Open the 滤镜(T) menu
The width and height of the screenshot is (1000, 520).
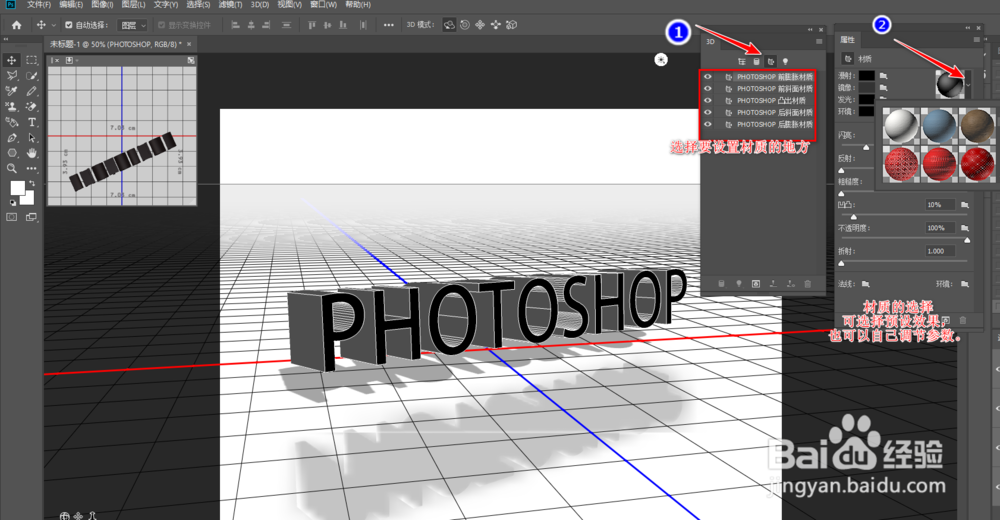[230, 4]
